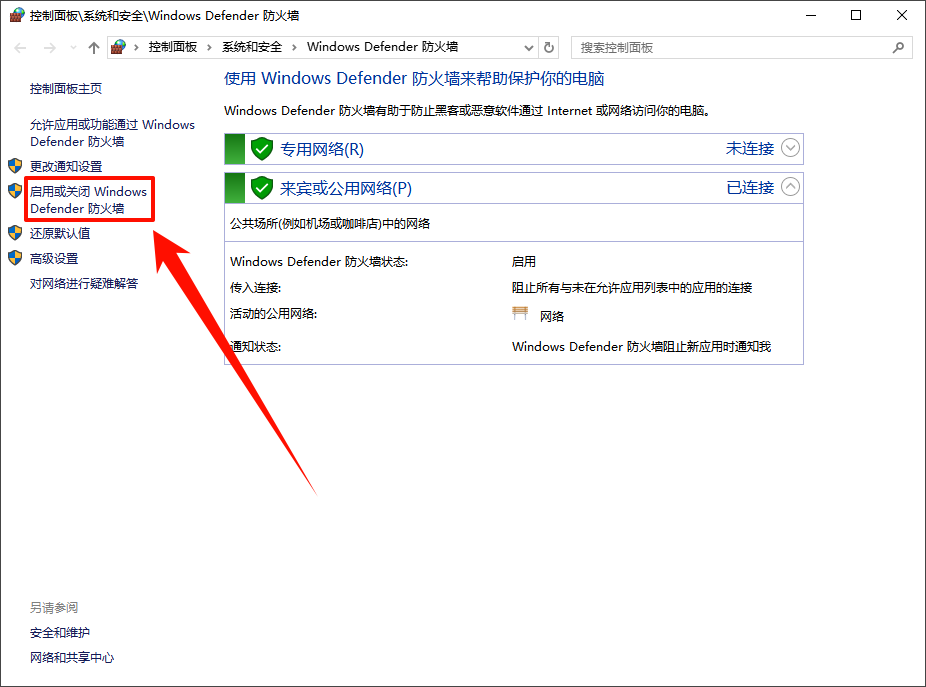
Task: Click 阻止所有与未在允许应用列表中的应用的连接 text
Action: click(632, 288)
